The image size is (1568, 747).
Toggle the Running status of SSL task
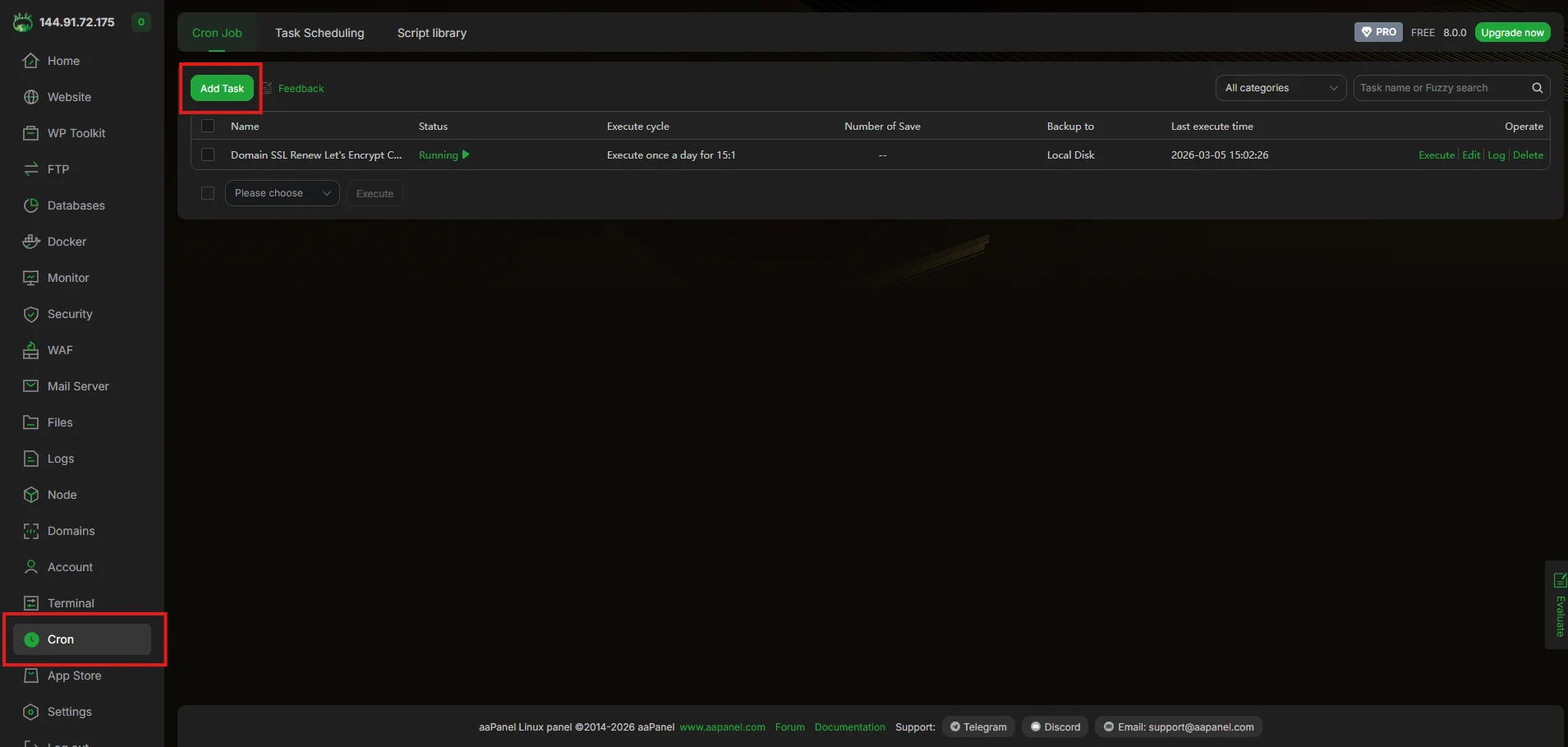[444, 155]
